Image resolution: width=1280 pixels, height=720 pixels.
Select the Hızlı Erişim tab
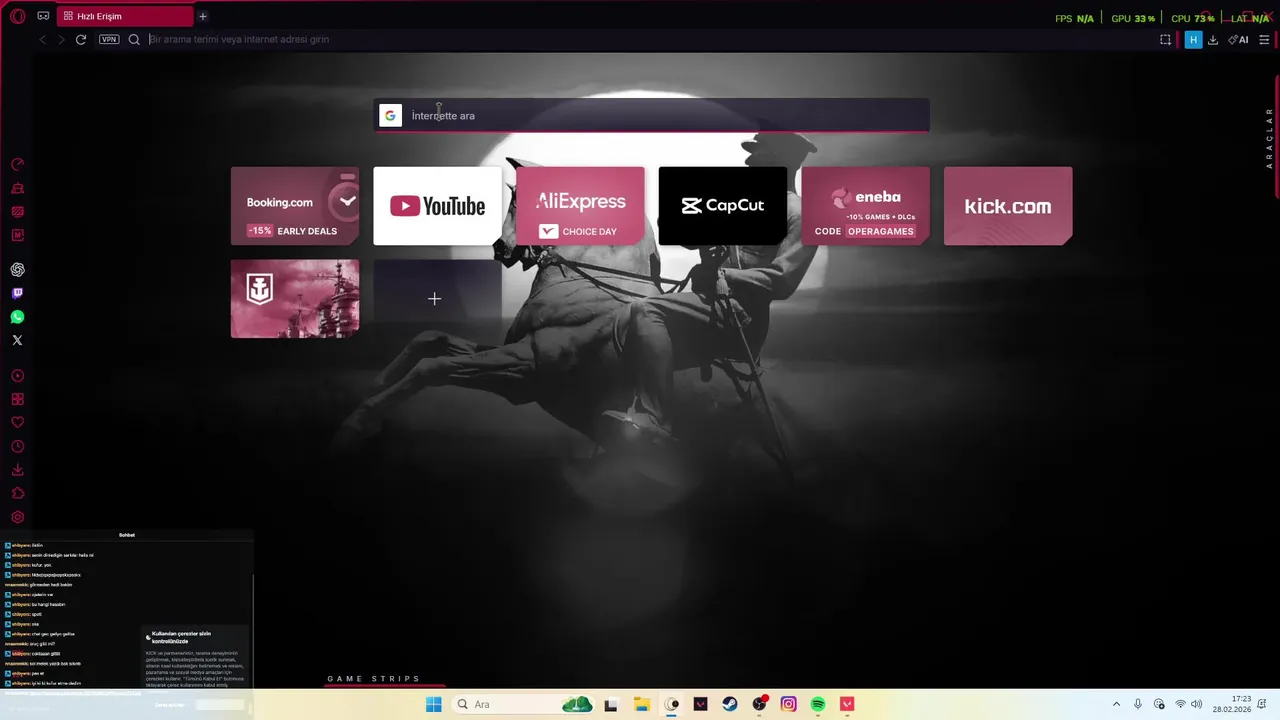125,16
